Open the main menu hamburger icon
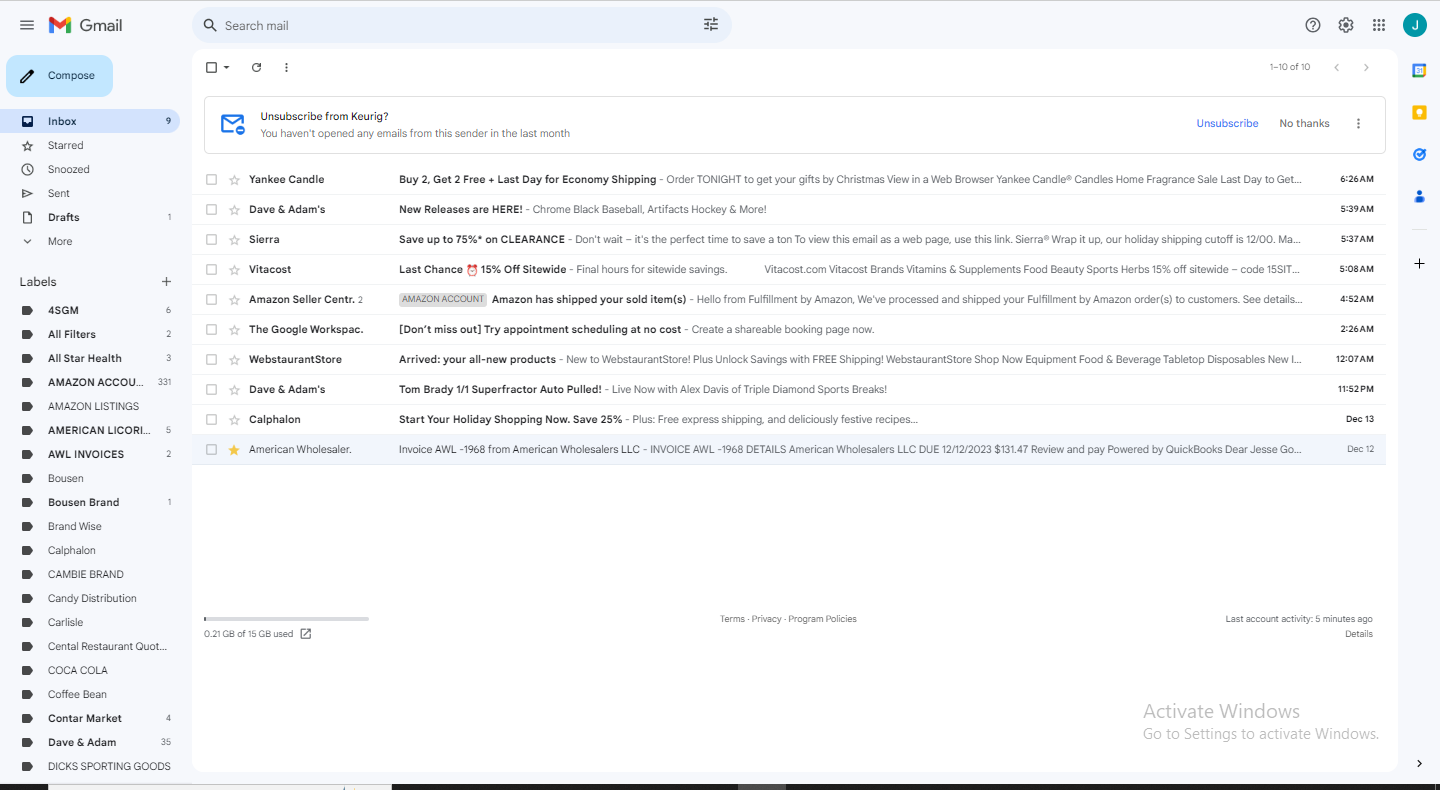 (27, 25)
